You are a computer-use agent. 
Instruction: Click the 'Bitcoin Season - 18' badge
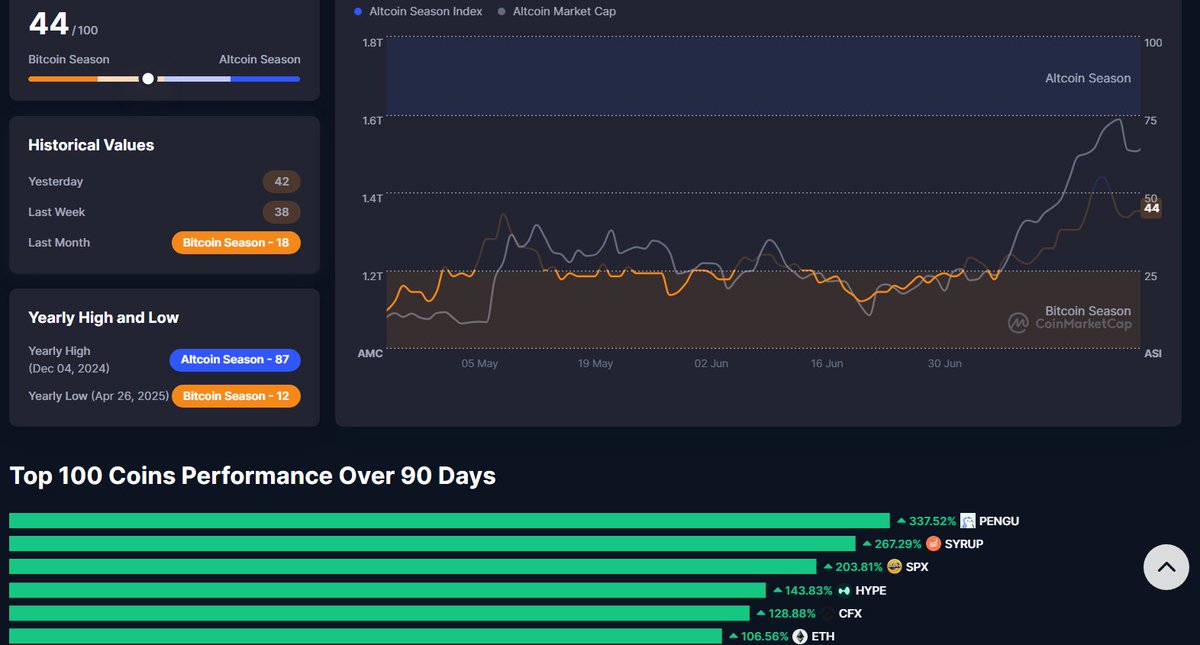[x=236, y=243]
